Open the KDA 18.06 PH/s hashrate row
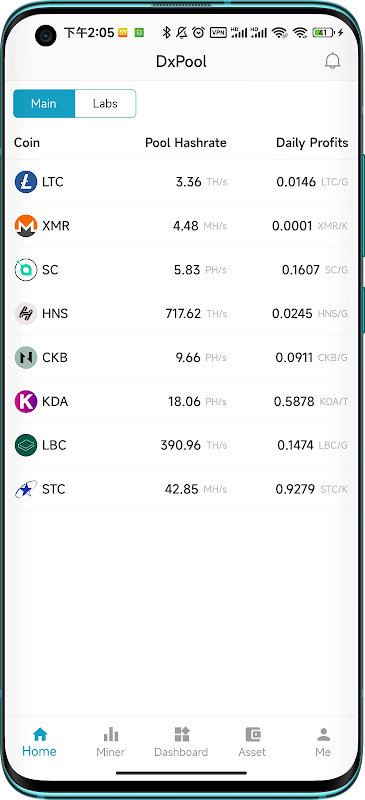Viewport: 365px width, 800px height. click(x=182, y=402)
